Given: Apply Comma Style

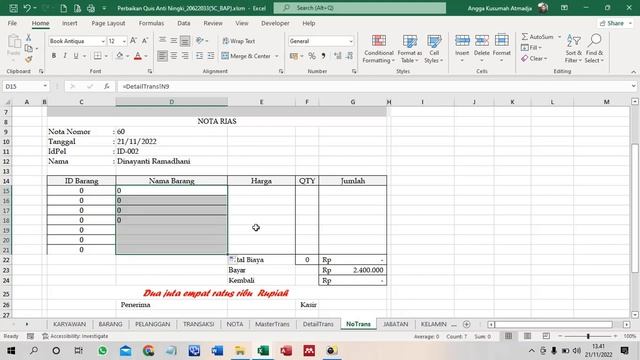Looking at the screenshot, I should pyautogui.click(x=323, y=56).
